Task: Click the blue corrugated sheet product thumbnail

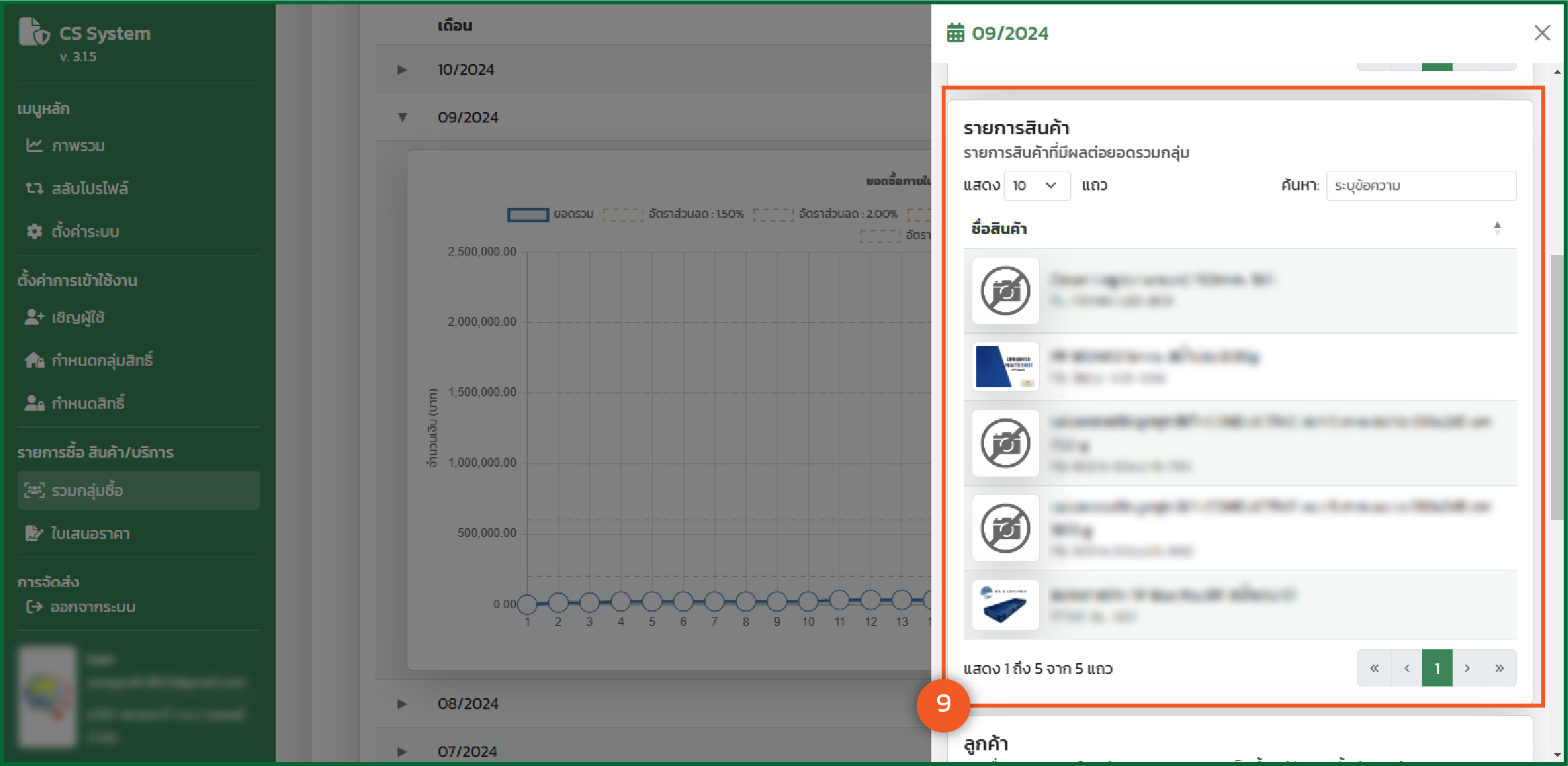Action: coord(1005,367)
